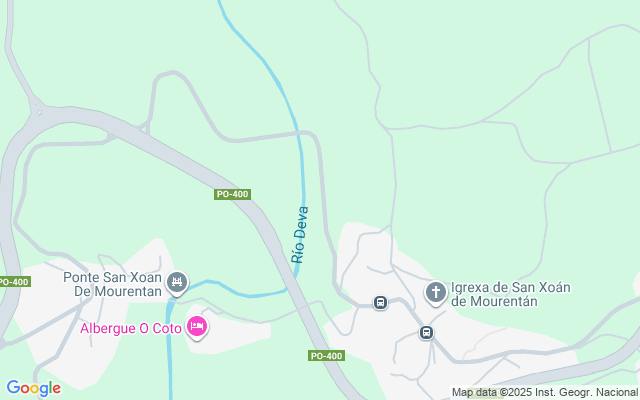Open the Igrexa de San Xoán church marker
This screenshot has height=400, width=640.
pos(436,293)
